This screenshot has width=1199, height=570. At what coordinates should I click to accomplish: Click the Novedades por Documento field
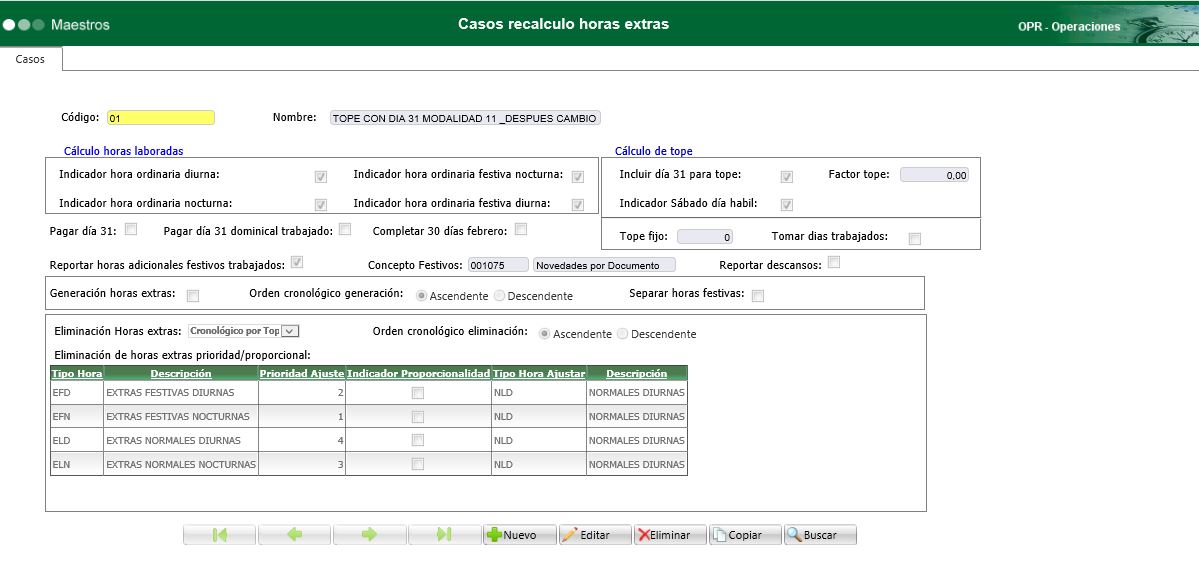(x=605, y=265)
